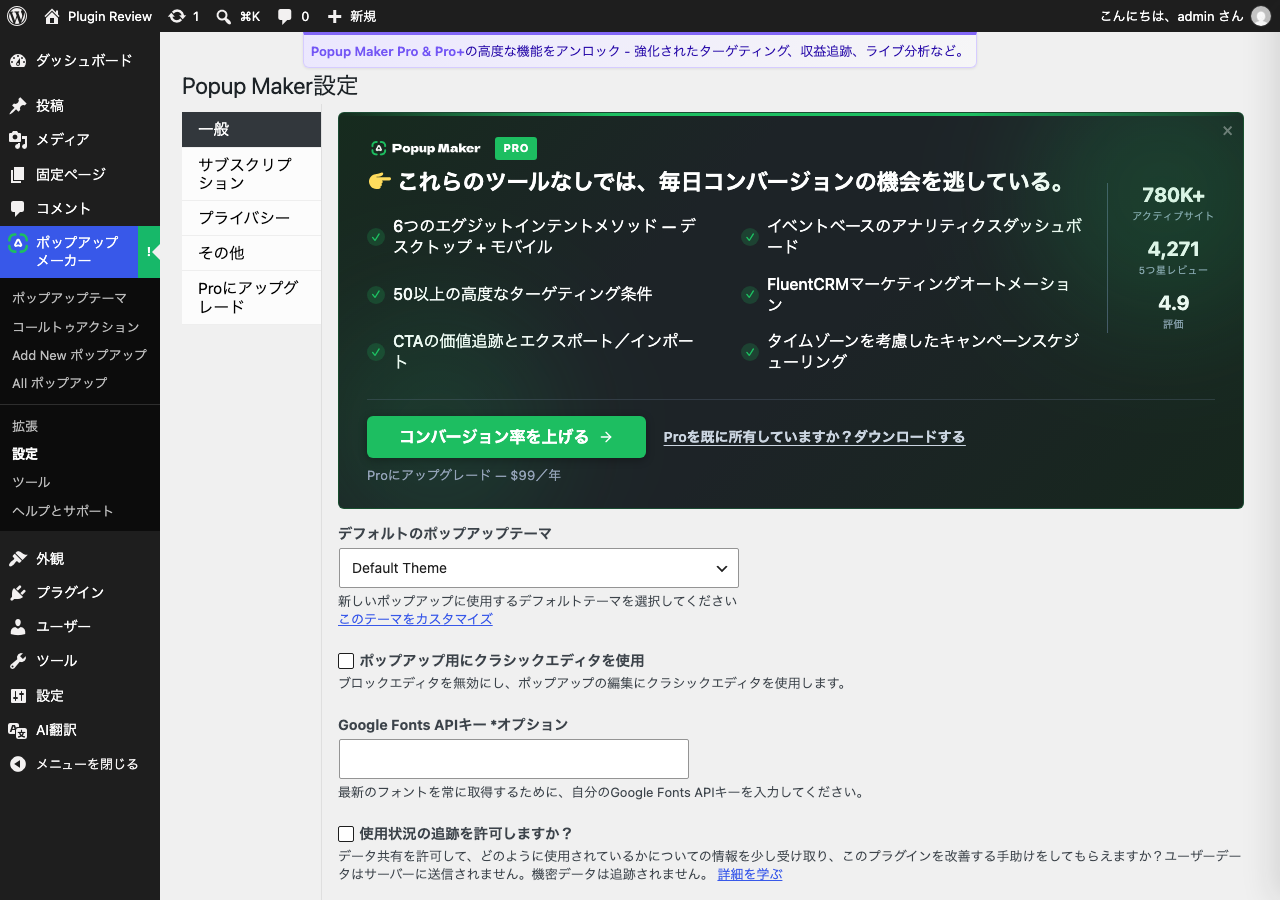Open the submenu ツール under Popup Maker
This screenshot has height=900, width=1280.
pos(31,482)
